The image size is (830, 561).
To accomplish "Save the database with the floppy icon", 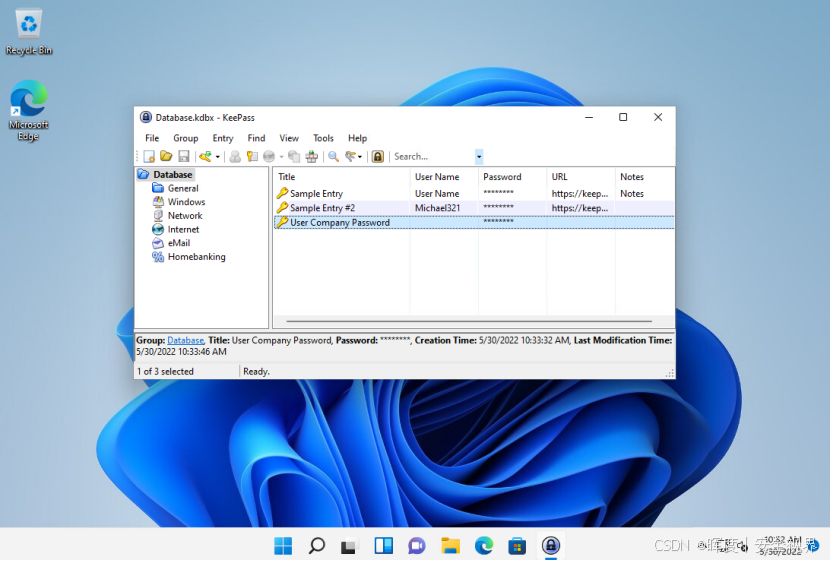I will click(184, 156).
